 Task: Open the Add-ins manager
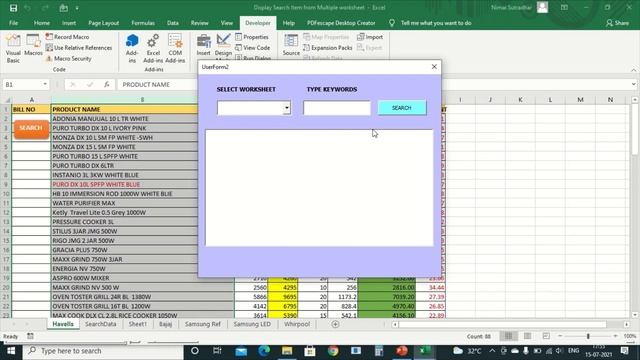[132, 49]
